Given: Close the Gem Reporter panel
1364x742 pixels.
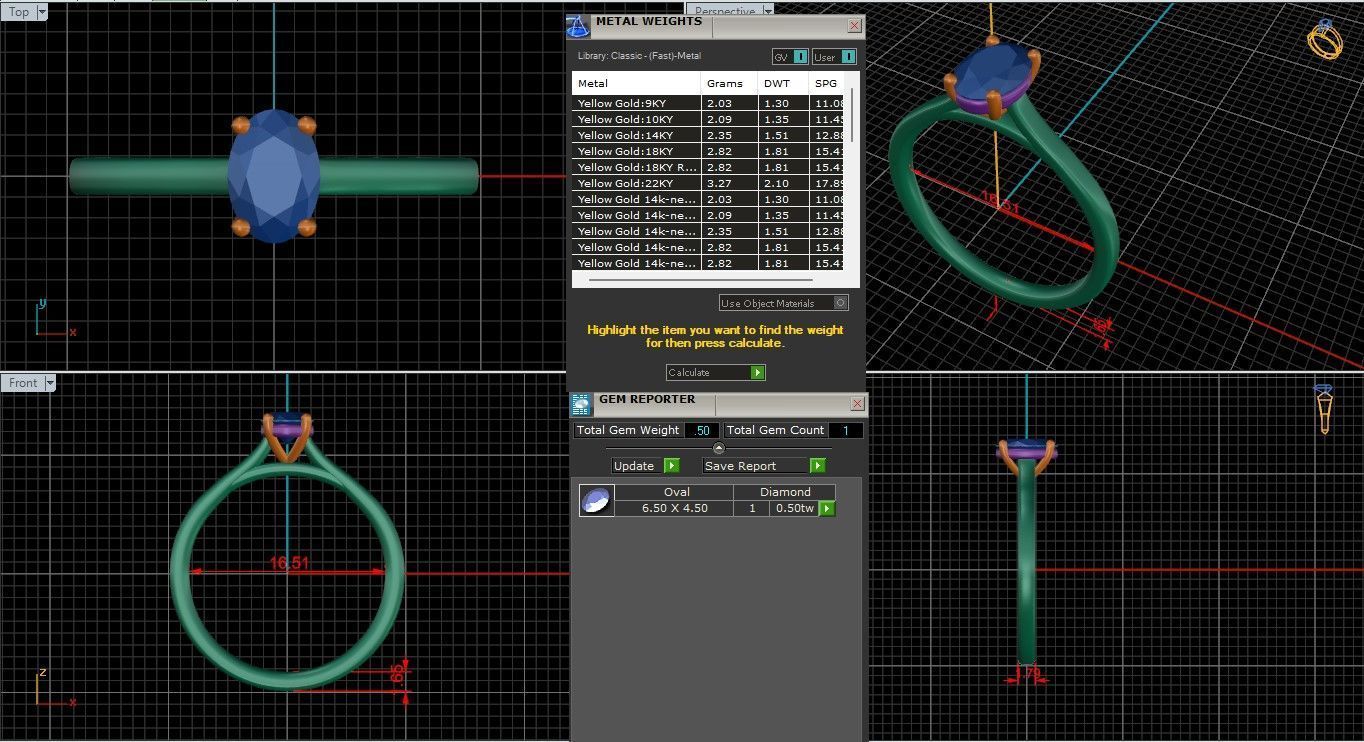Looking at the screenshot, I should click(x=857, y=404).
